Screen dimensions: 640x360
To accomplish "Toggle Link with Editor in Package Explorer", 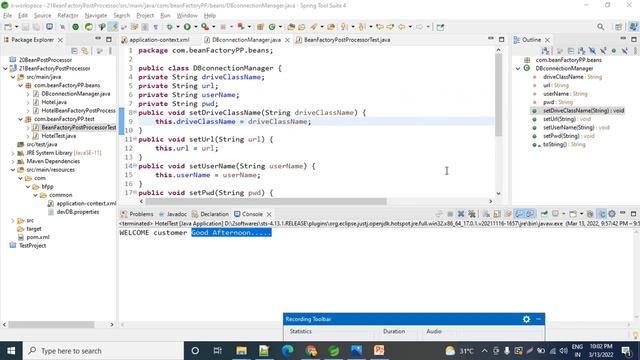I will pyautogui.click(x=85, y=51).
